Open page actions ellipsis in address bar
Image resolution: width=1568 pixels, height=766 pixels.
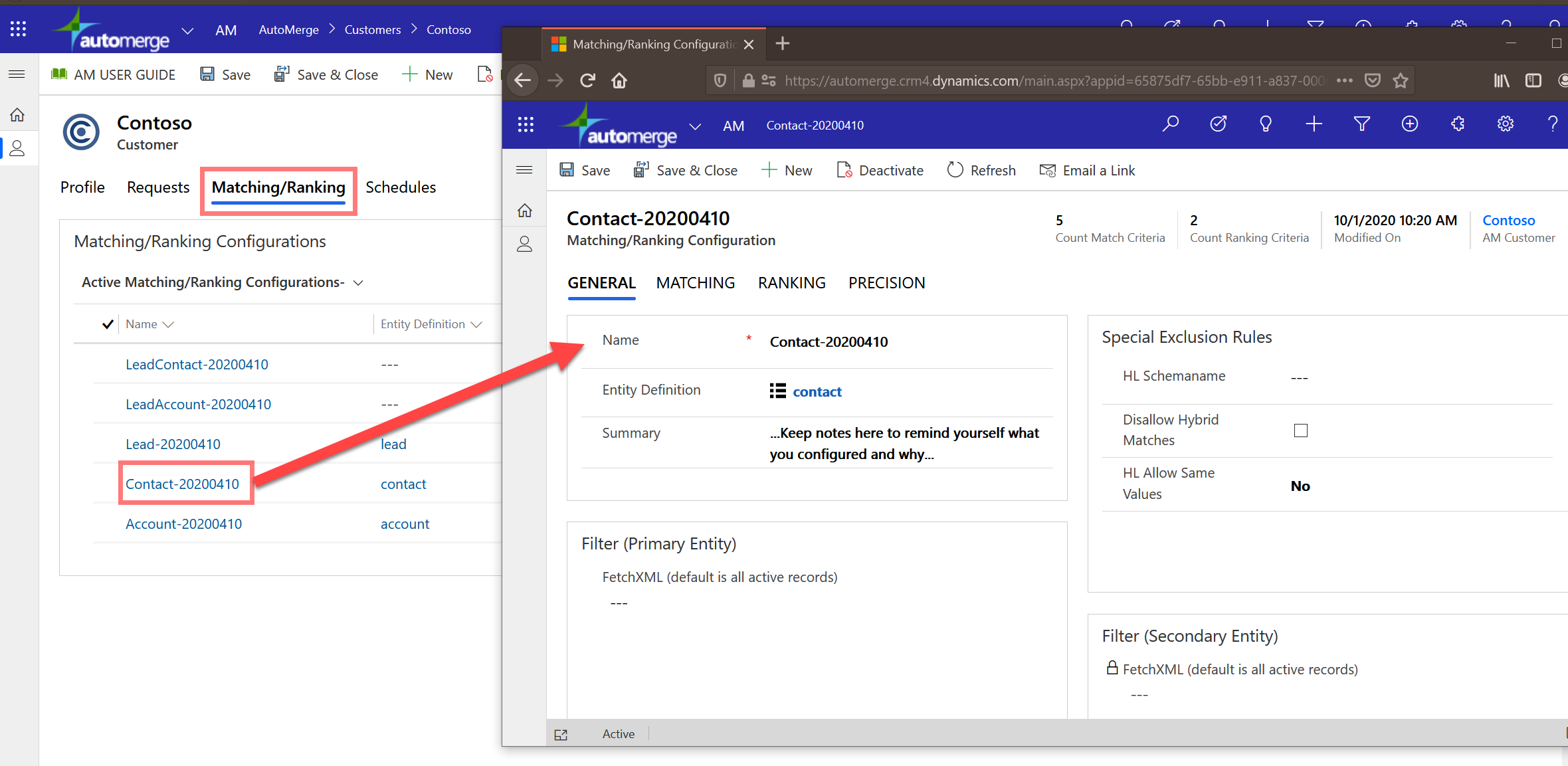[x=1345, y=80]
